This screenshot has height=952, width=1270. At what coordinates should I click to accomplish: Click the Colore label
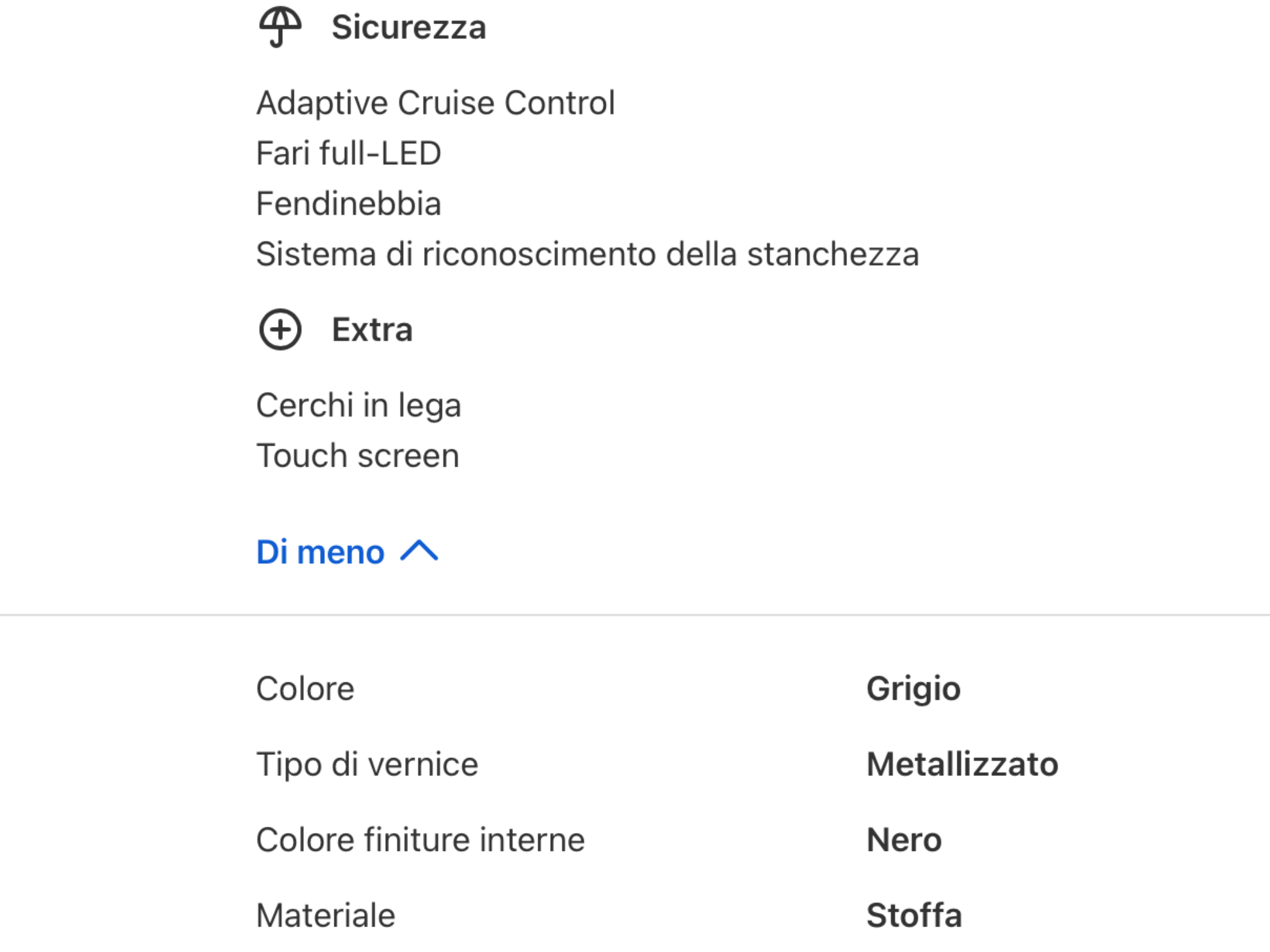coord(305,689)
